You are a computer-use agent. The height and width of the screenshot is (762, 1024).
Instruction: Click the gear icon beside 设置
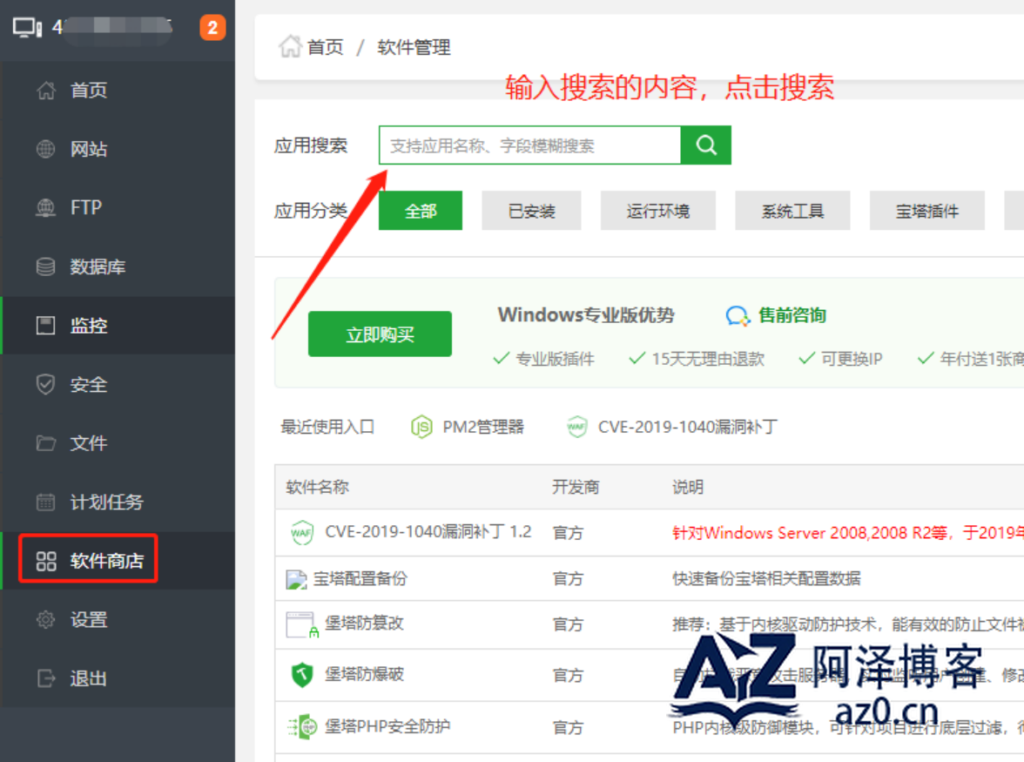(x=46, y=620)
